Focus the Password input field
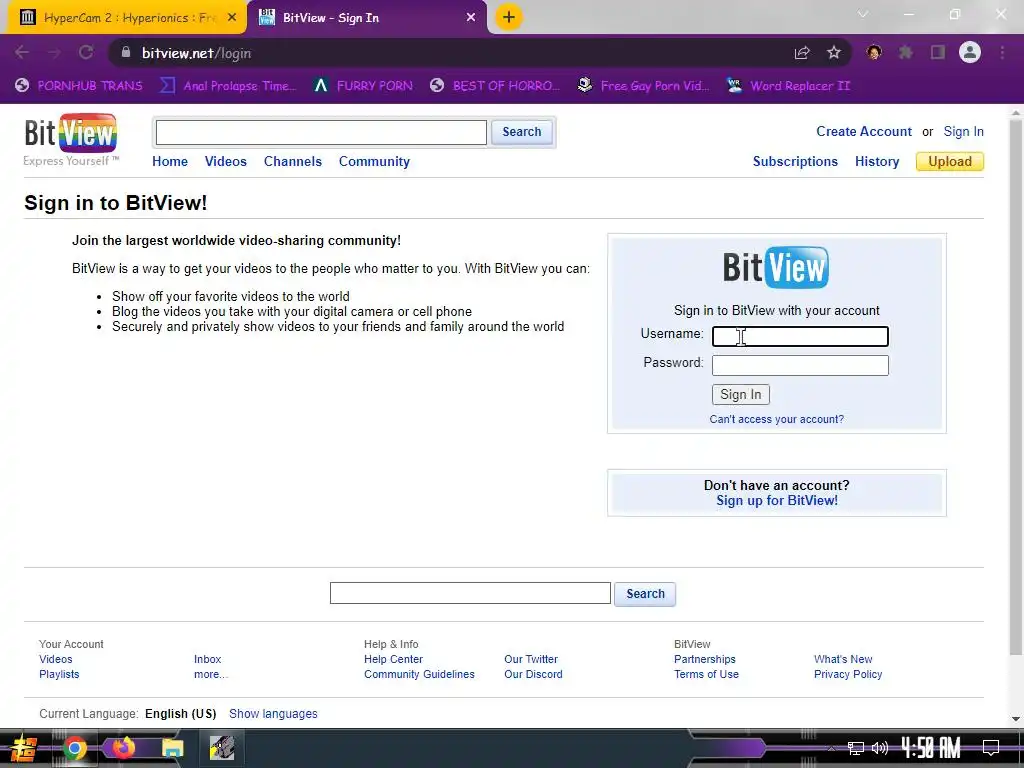 [800, 365]
